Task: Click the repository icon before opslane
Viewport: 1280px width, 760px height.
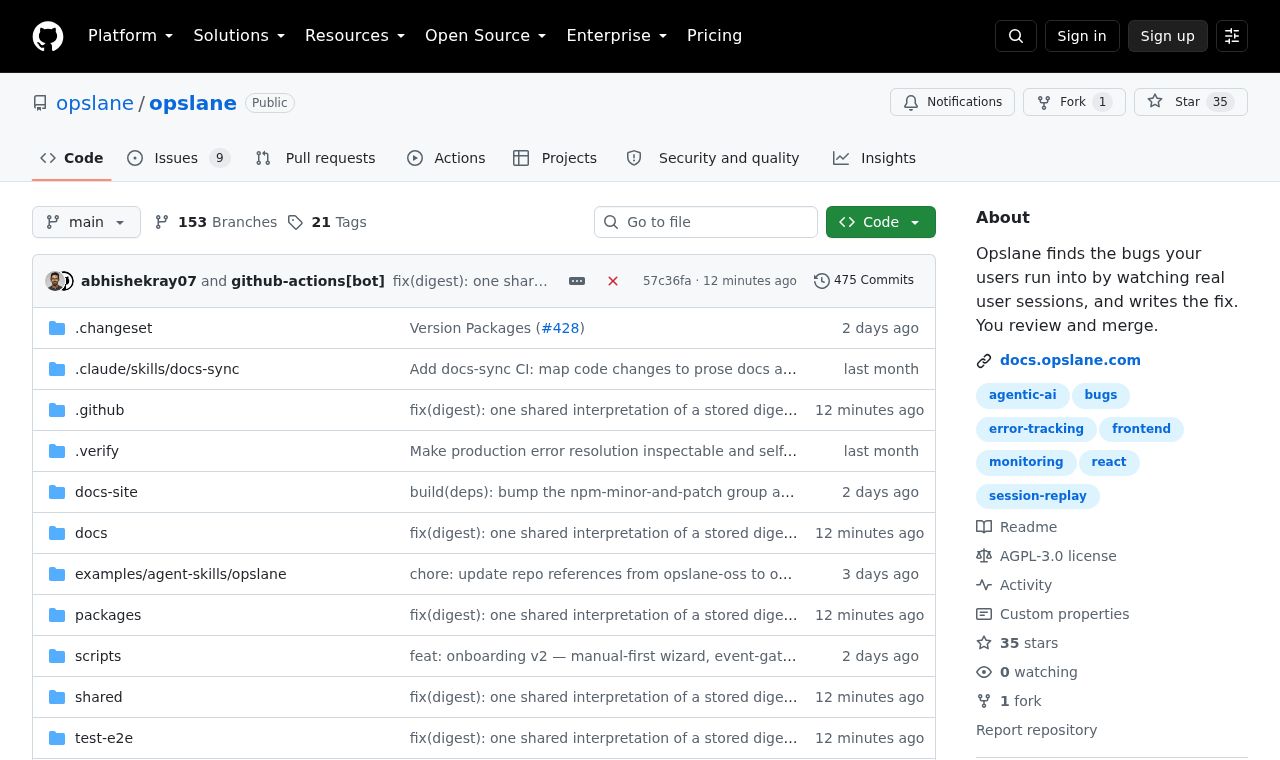Action: [40, 103]
